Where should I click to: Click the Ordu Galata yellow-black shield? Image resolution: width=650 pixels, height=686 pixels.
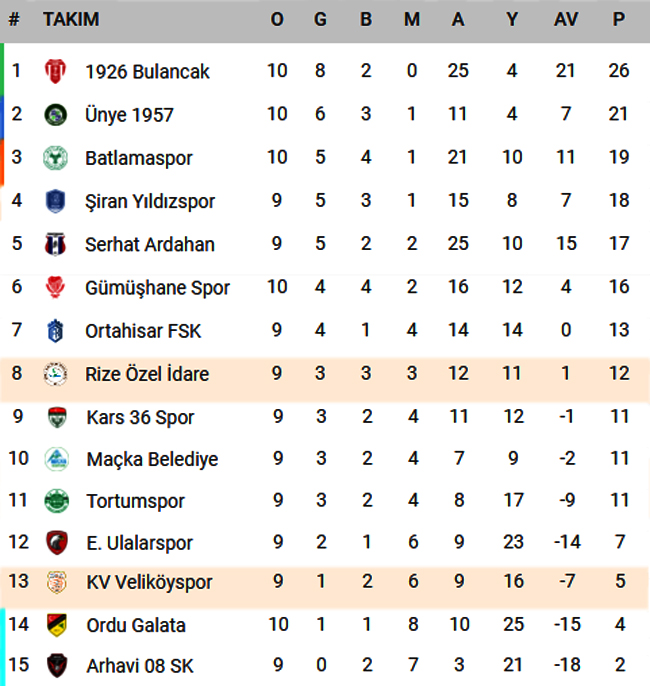point(57,625)
